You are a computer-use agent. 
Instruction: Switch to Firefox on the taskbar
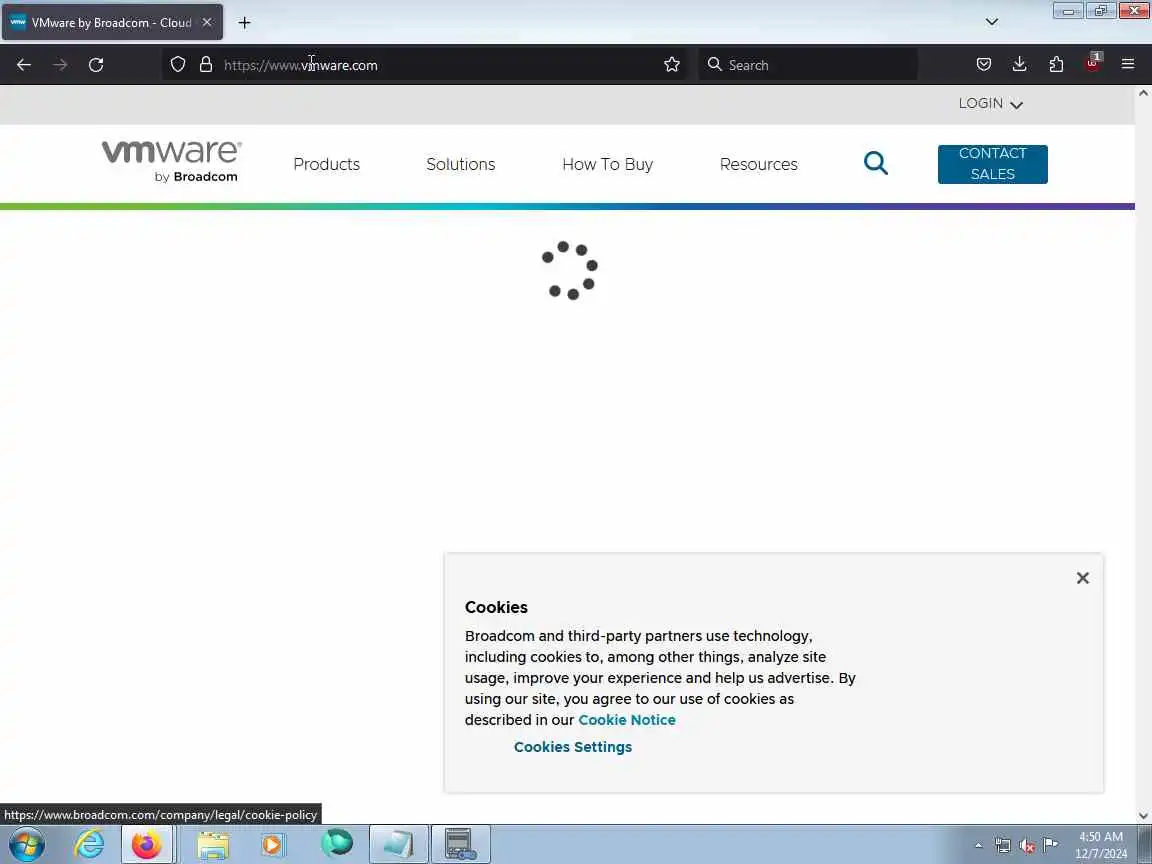(147, 844)
